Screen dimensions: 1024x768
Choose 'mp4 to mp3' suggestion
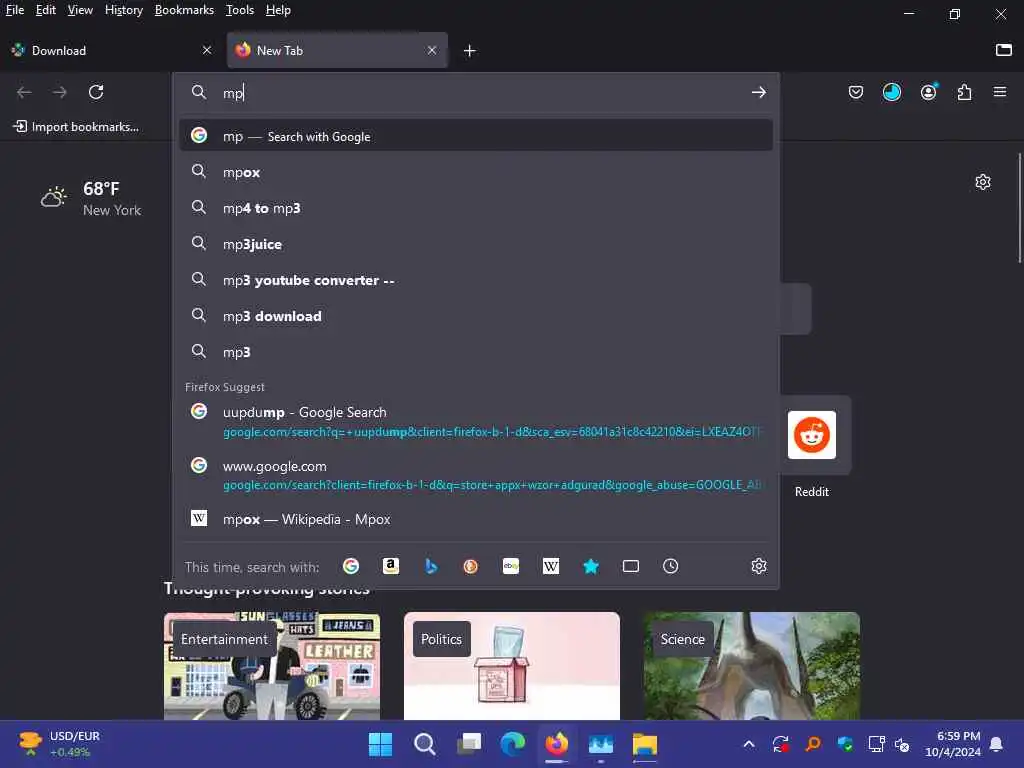click(475, 208)
